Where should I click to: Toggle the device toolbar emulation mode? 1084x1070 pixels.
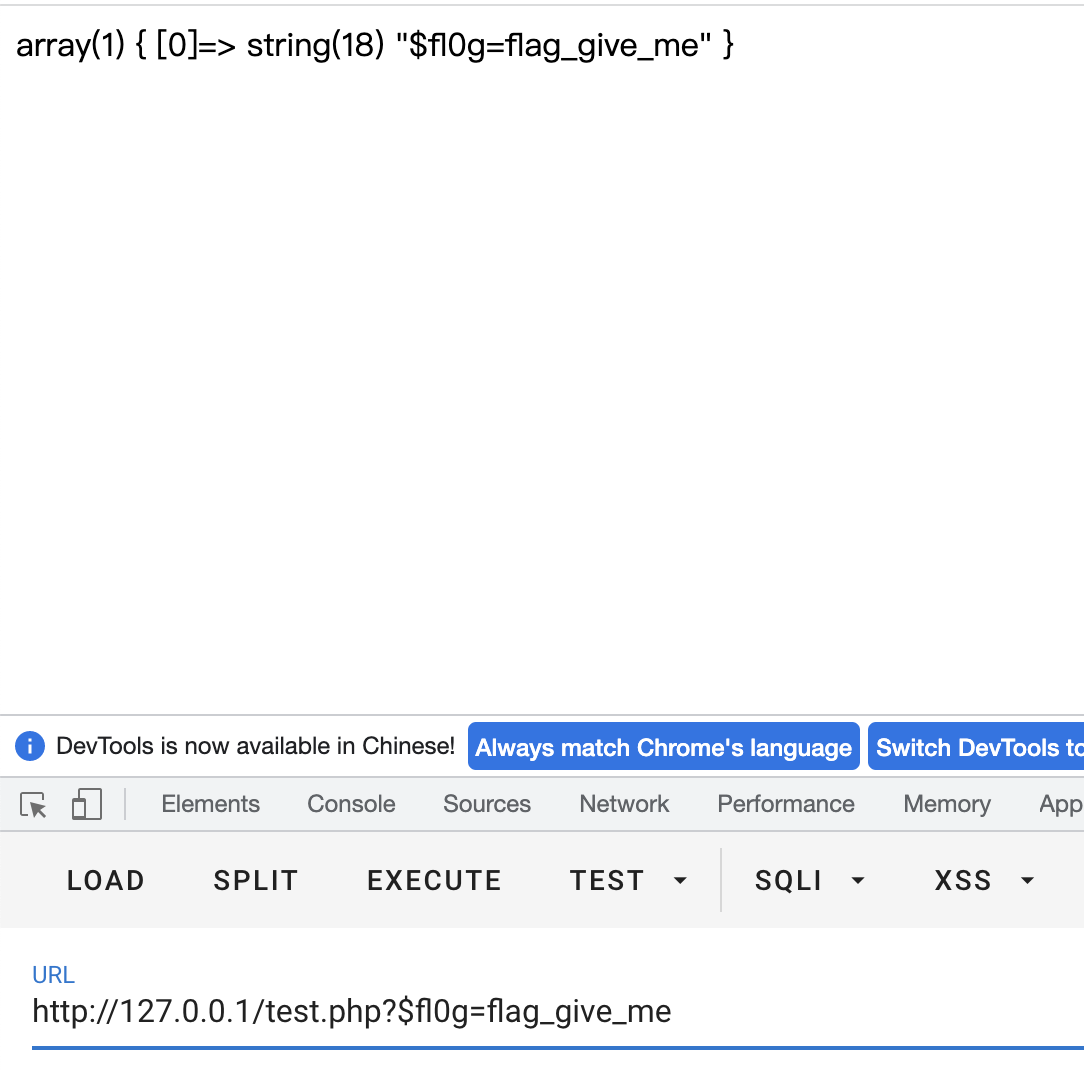[87, 803]
